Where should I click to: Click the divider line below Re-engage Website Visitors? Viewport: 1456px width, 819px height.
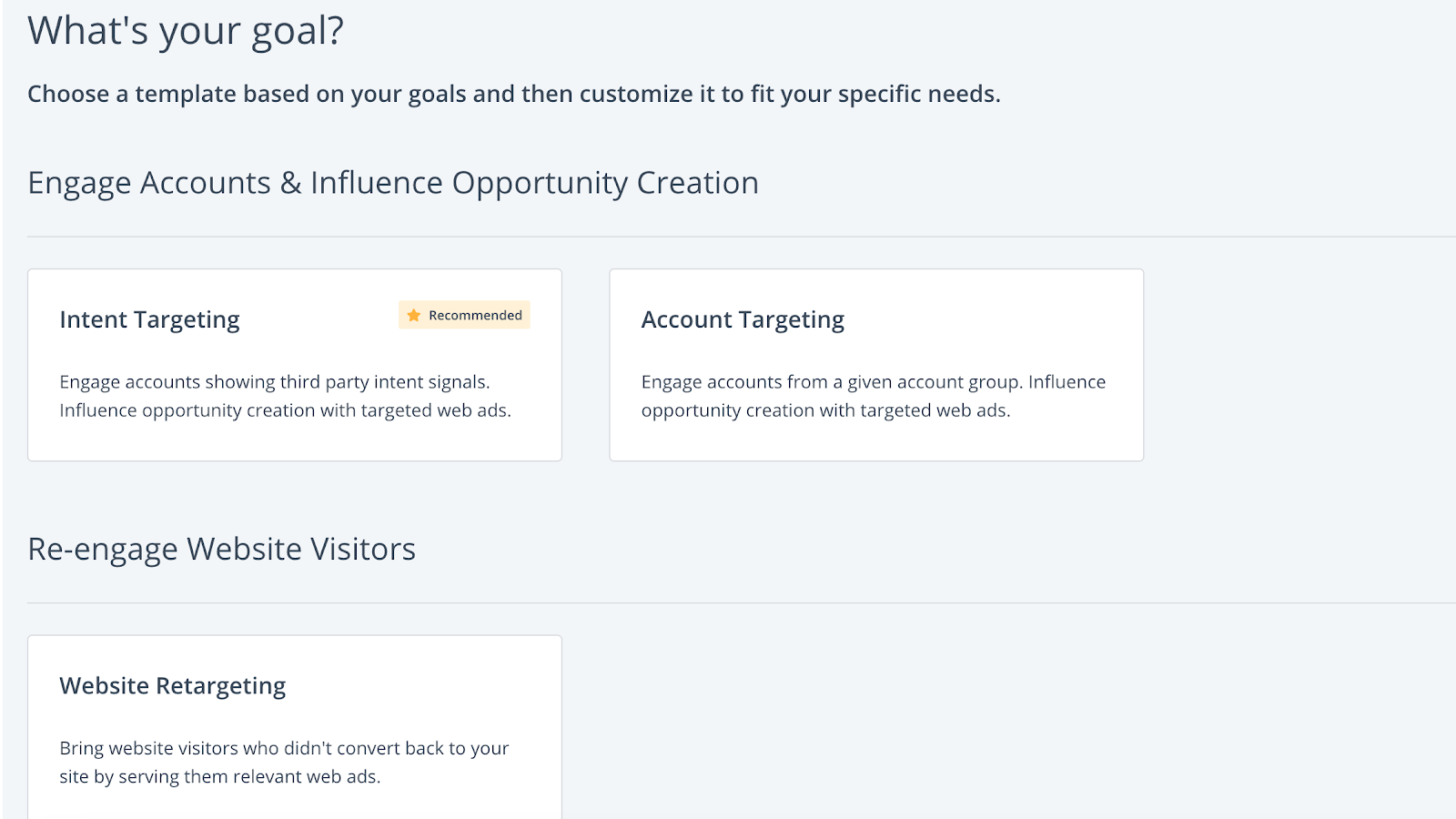[x=728, y=602]
